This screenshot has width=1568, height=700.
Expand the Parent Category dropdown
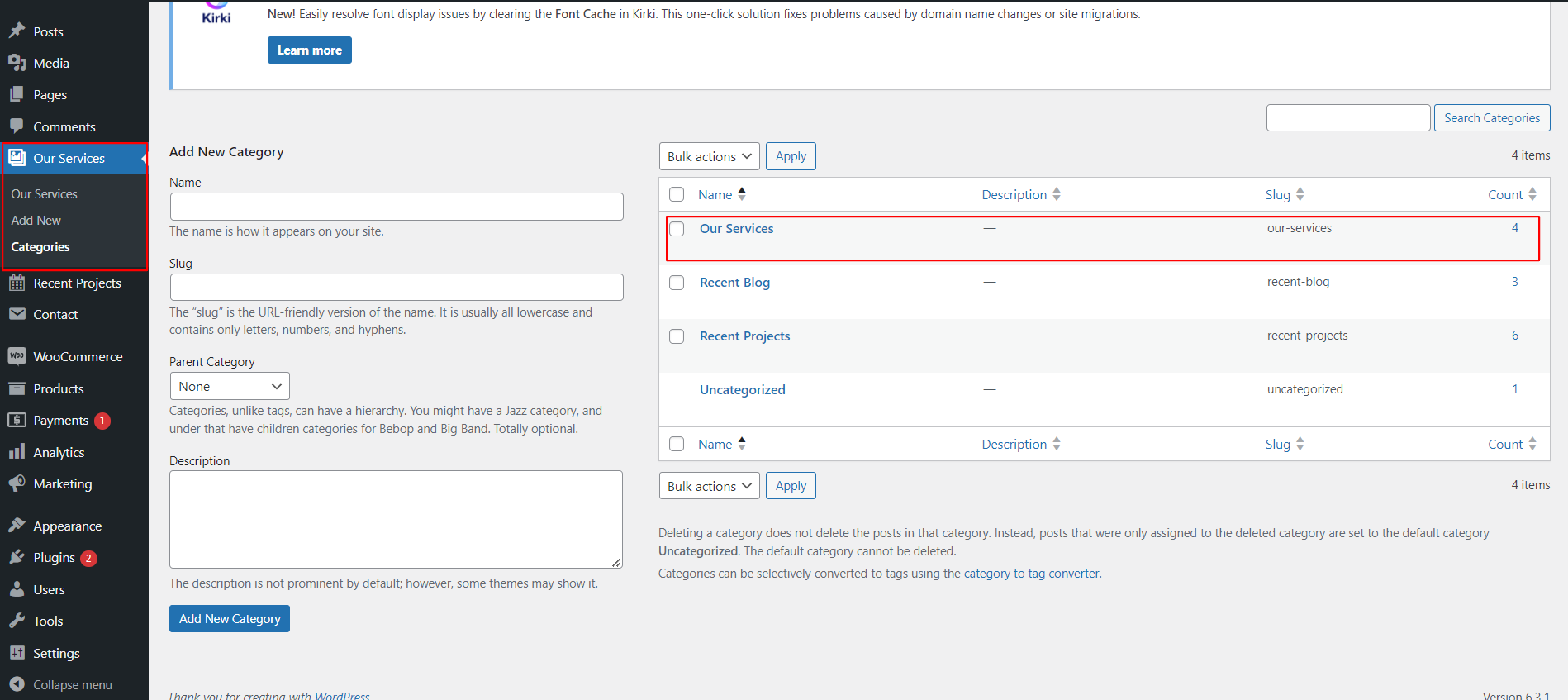(x=230, y=386)
